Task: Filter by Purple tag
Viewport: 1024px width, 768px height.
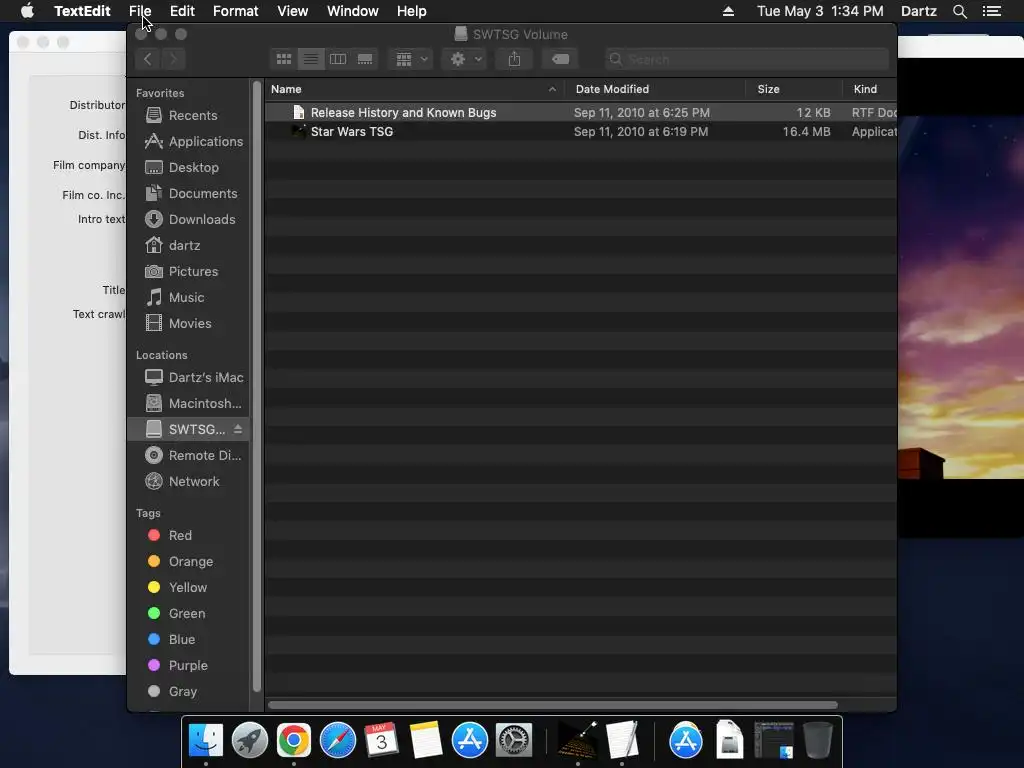Action: coord(188,665)
